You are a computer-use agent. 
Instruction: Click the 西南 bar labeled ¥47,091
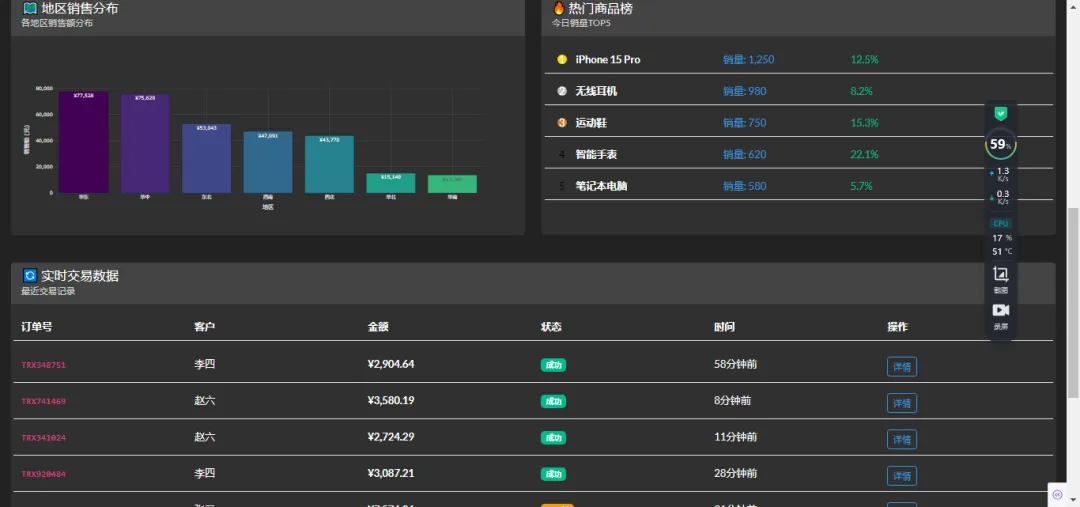pyautogui.click(x=268, y=163)
